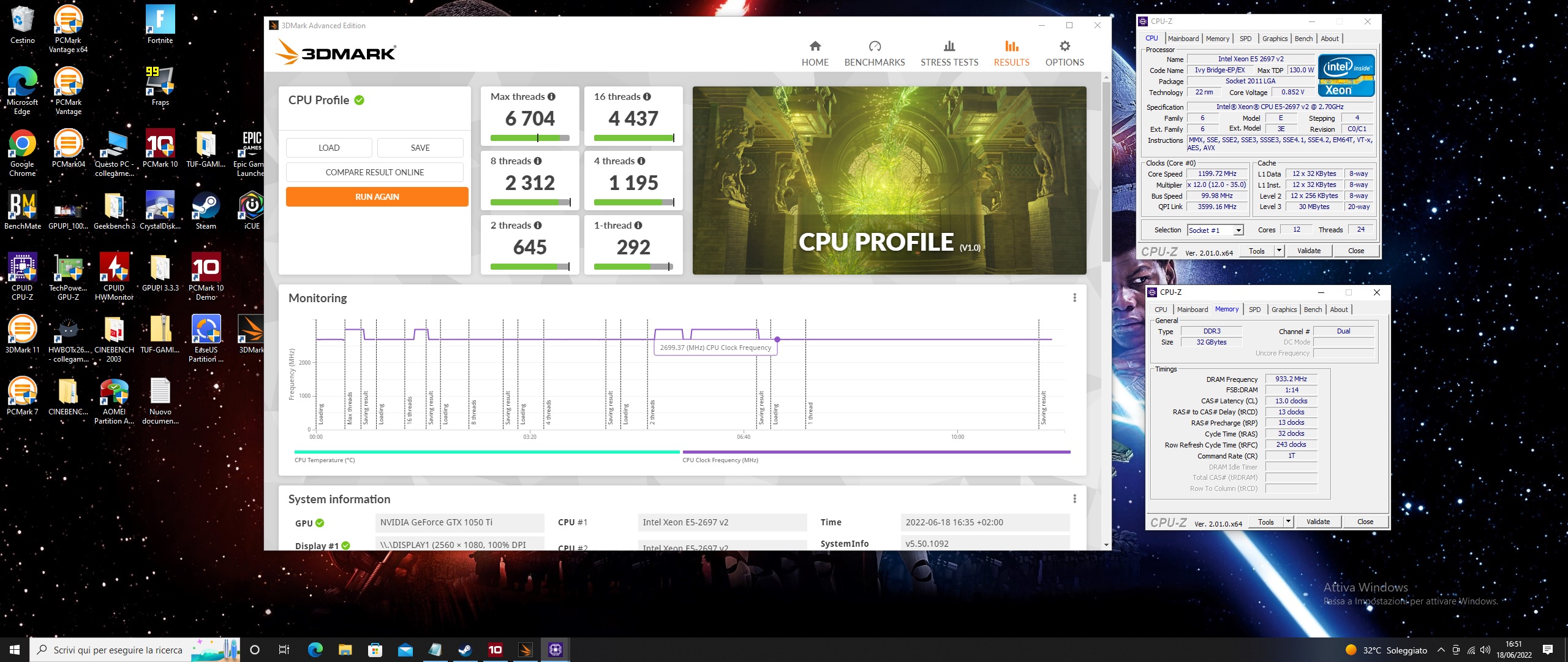Open Microsoft Edge desktop icon
The height and width of the screenshot is (662, 1568).
(x=23, y=91)
